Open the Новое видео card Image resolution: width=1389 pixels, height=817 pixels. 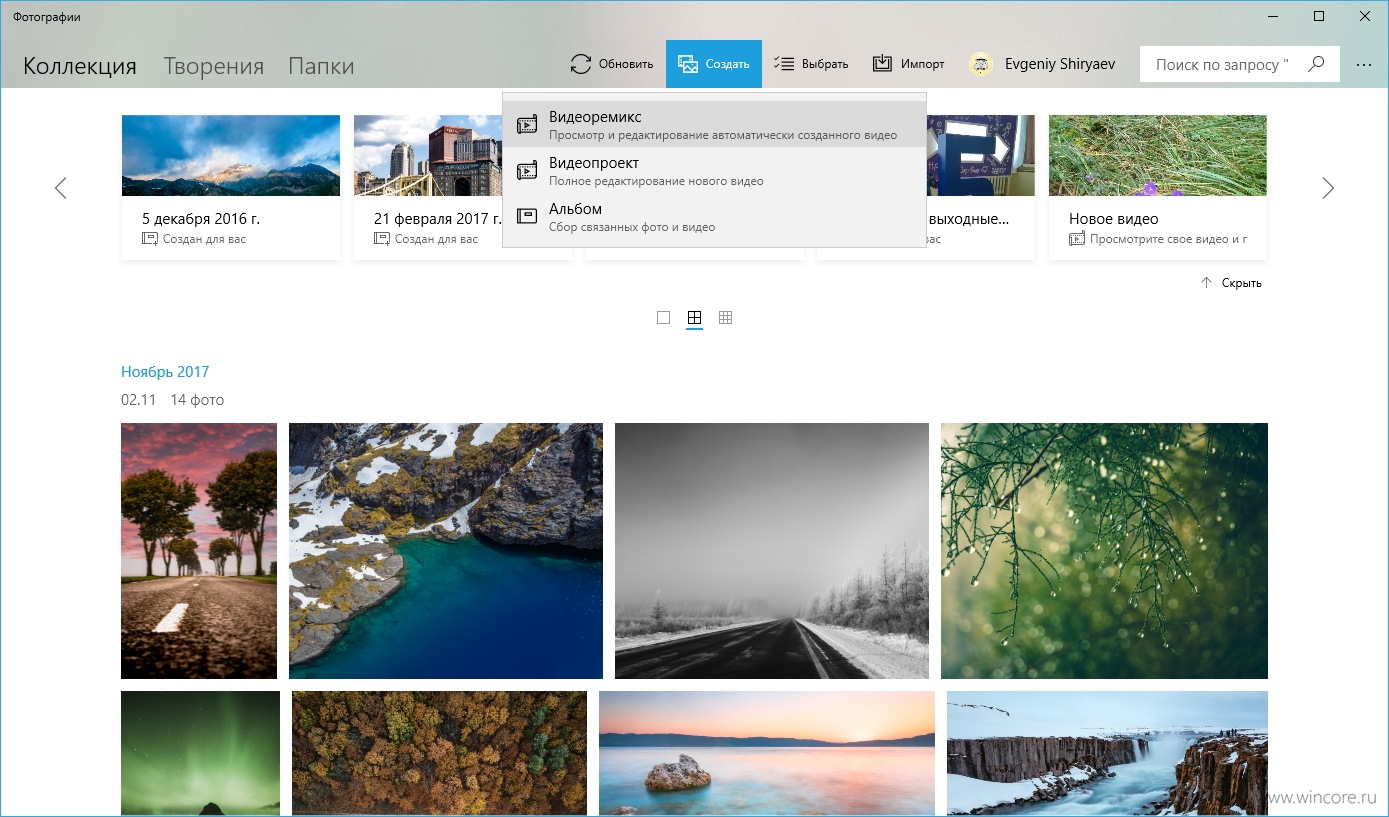(x=1158, y=188)
